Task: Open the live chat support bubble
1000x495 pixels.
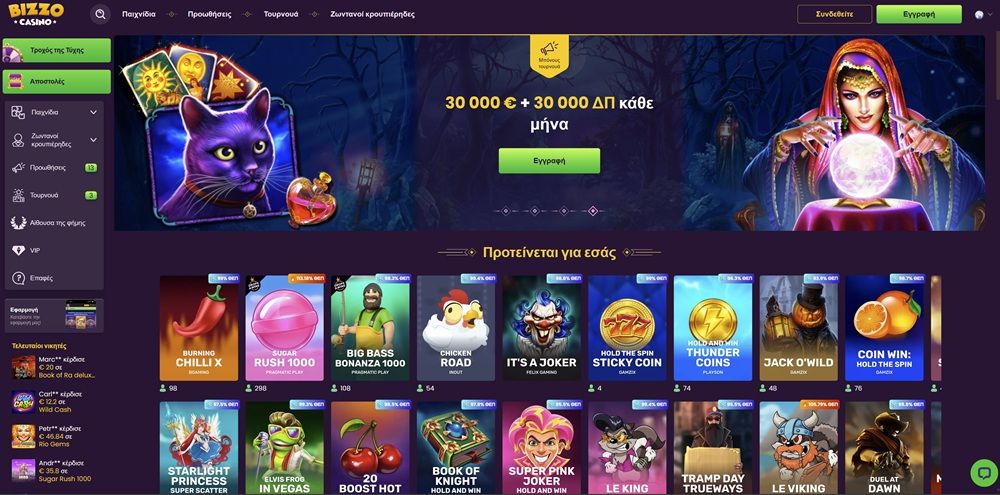Action: 983,473
